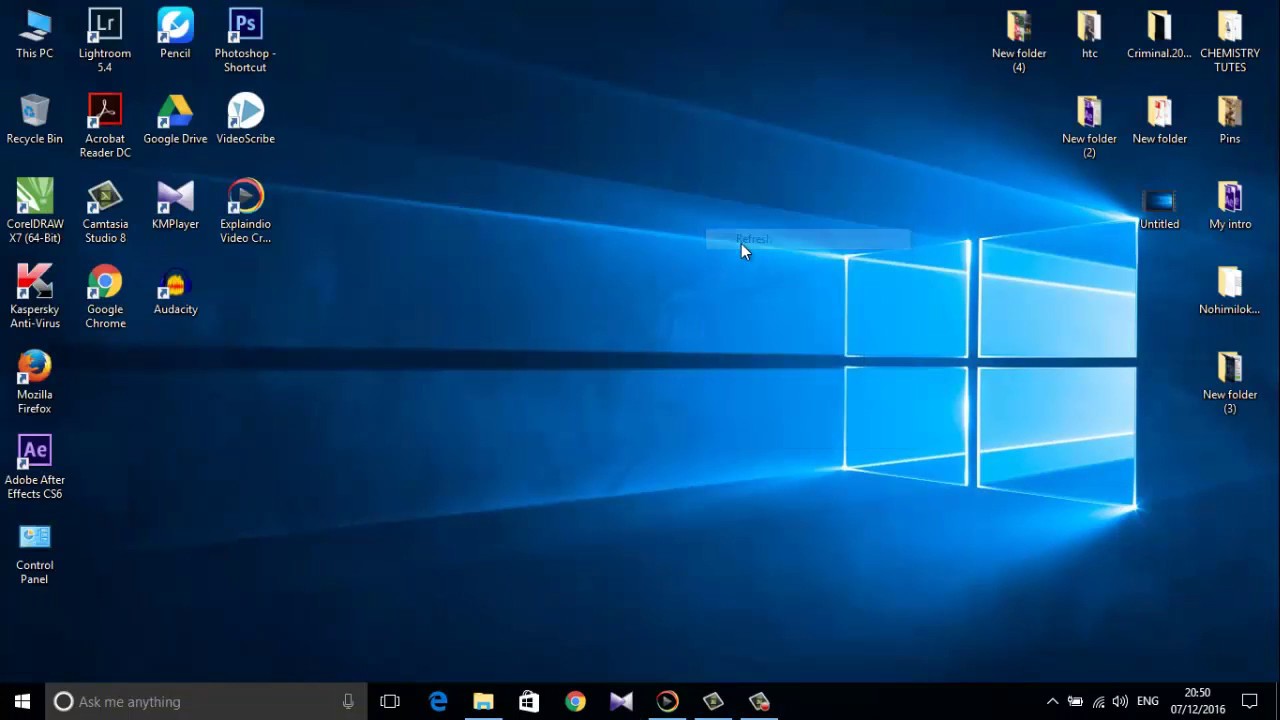Select the Nohimilok... folder

pyautogui.click(x=1230, y=291)
